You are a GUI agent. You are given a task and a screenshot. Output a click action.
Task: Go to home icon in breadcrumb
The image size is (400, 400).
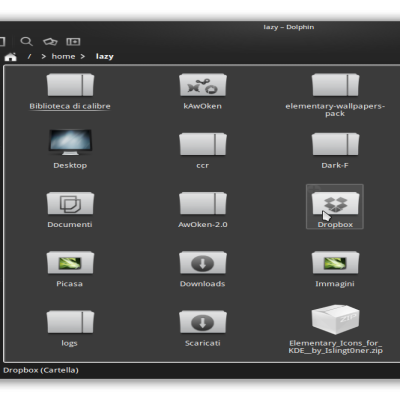pyautogui.click(x=10, y=57)
